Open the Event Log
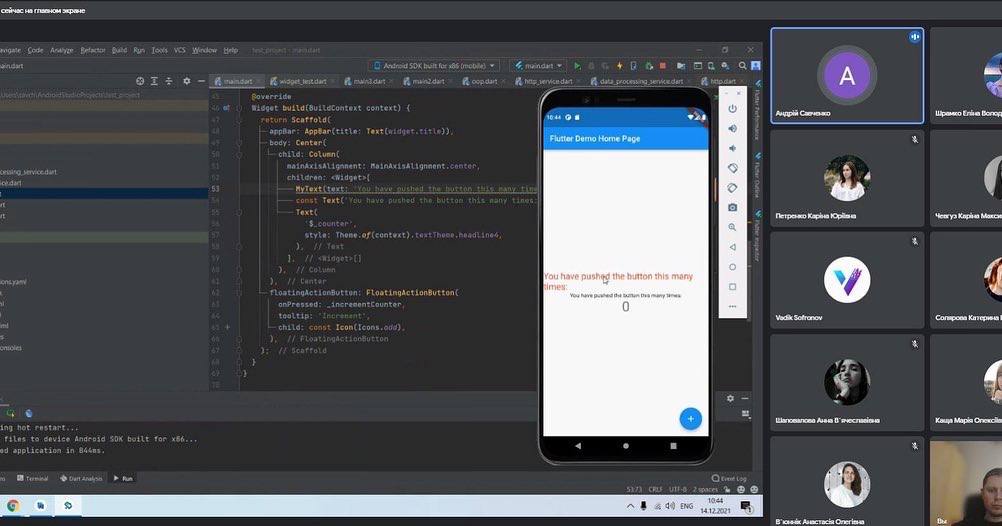The width and height of the screenshot is (1002, 526). click(729, 478)
